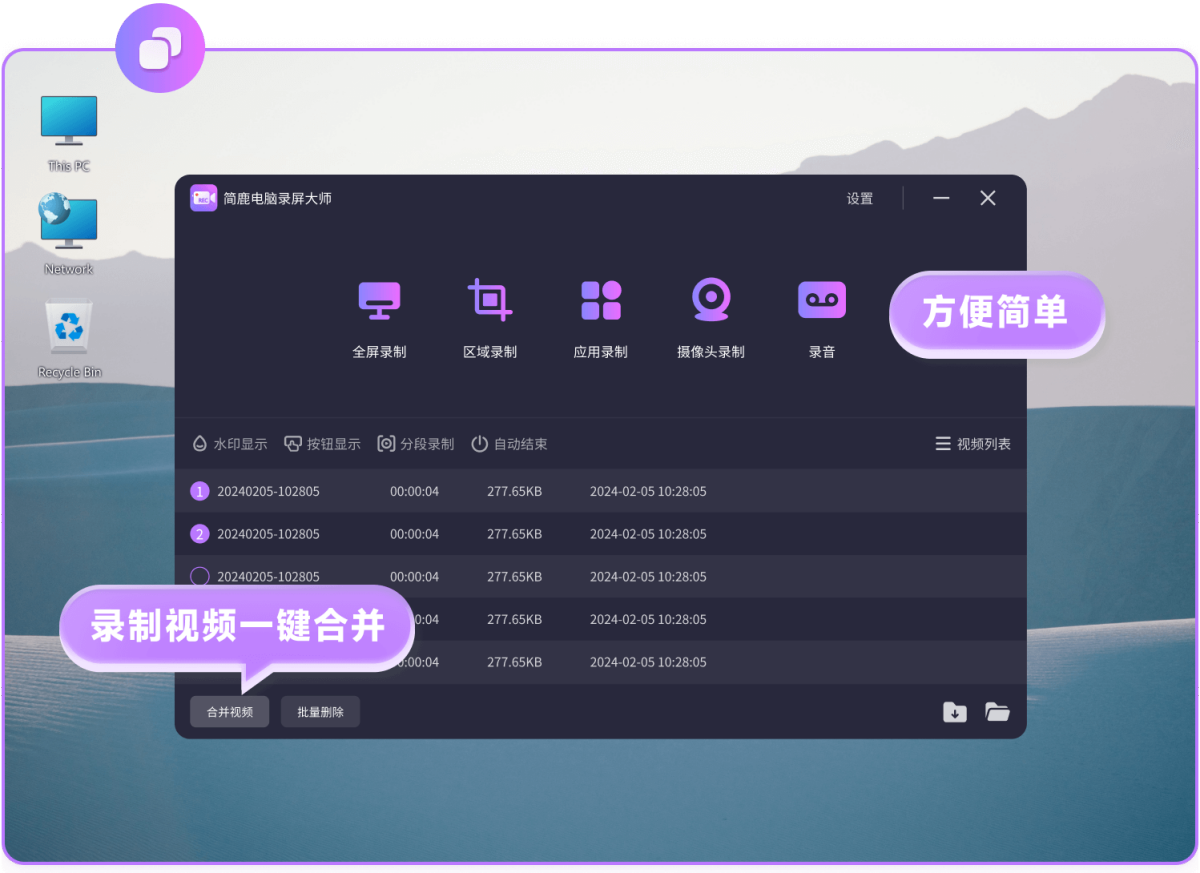Screen dimensions: 1200x873
Task: Select region recording icon (区域录制)
Action: point(490,300)
